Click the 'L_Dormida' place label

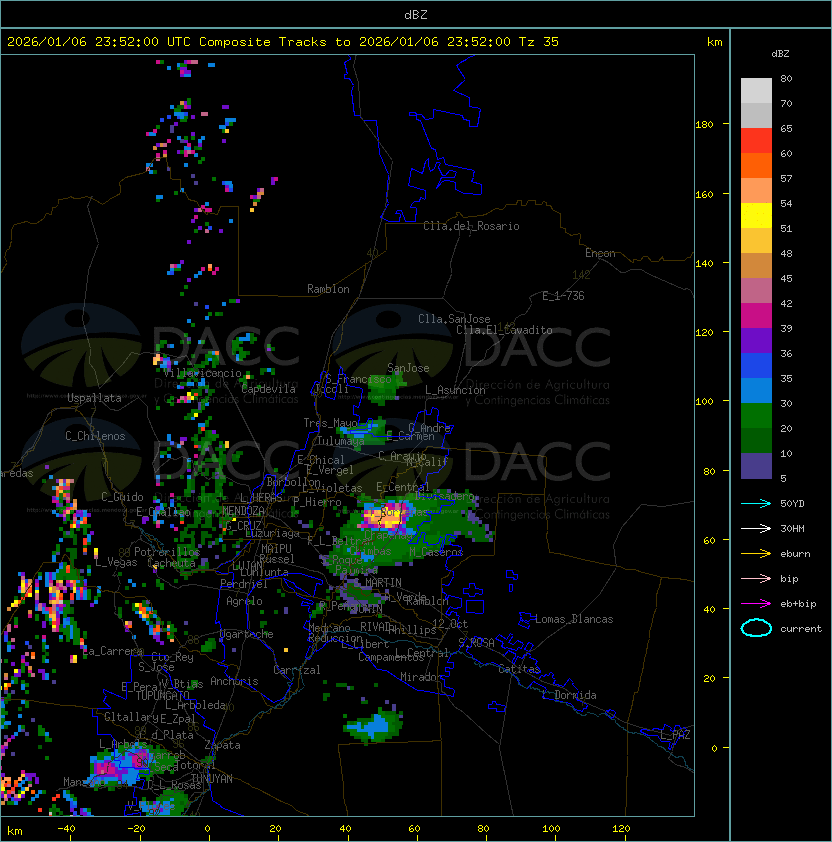coord(569,695)
